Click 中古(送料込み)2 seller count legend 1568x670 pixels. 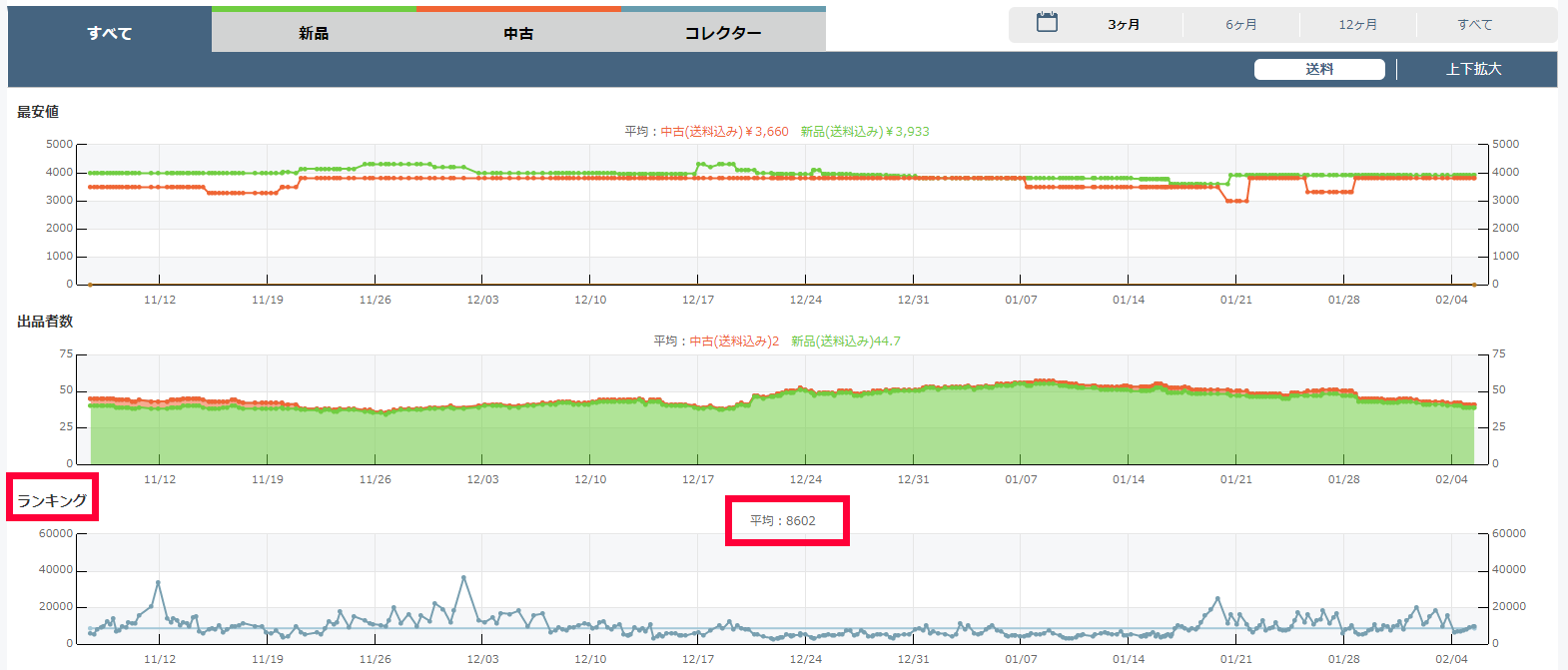(734, 341)
